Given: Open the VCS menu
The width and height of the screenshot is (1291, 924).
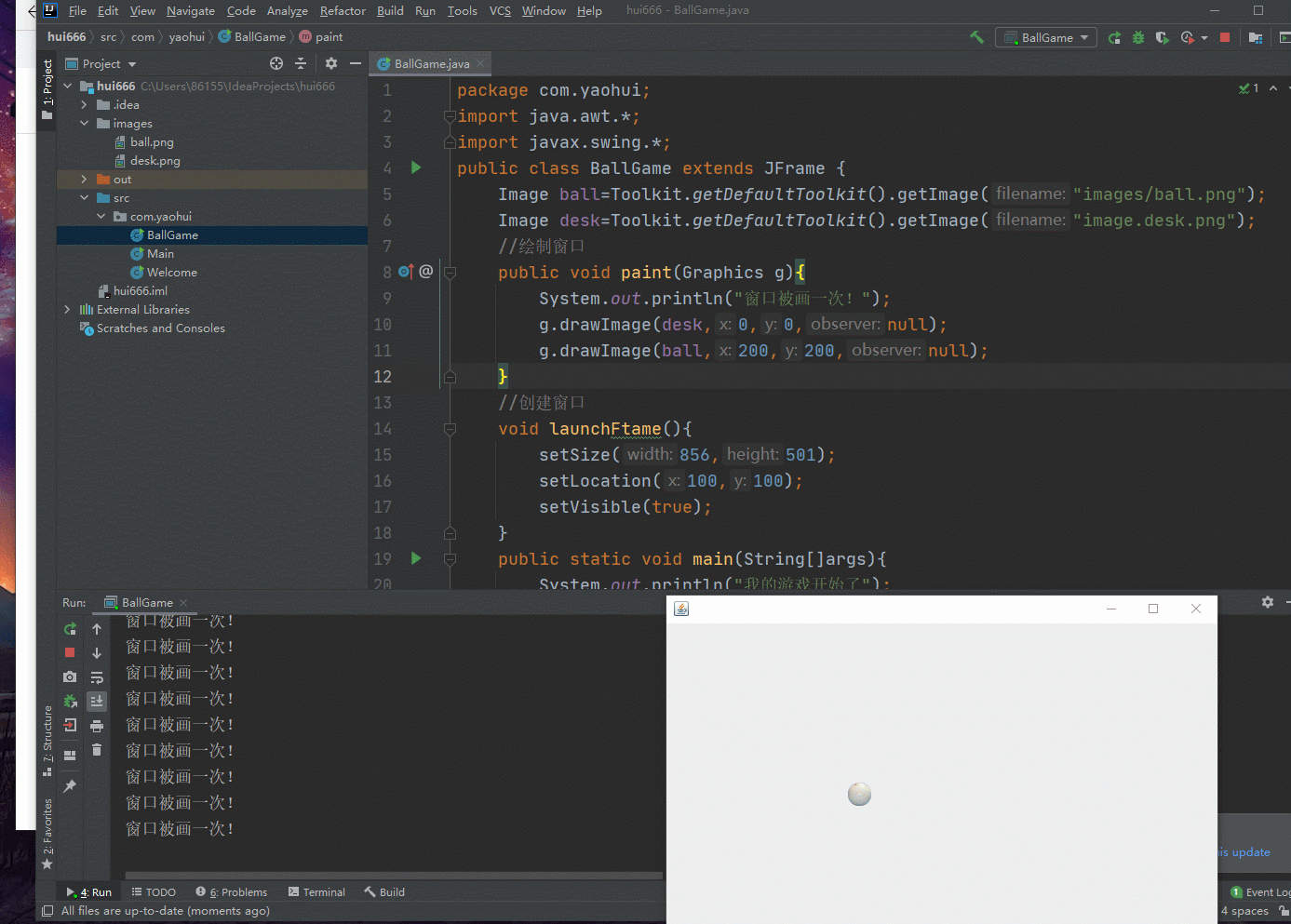Looking at the screenshot, I should coord(500,11).
